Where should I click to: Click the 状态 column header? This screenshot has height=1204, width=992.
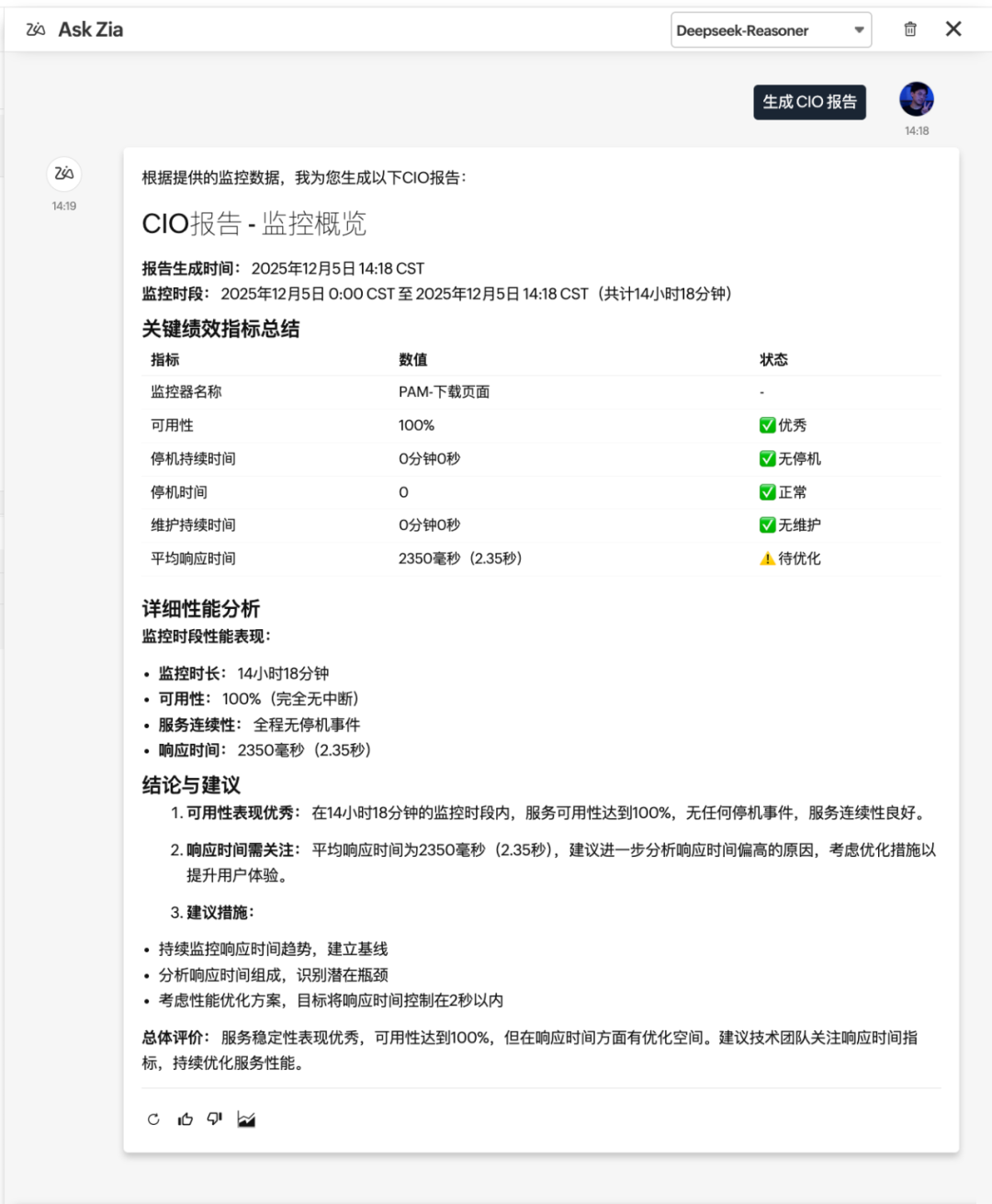773,359
